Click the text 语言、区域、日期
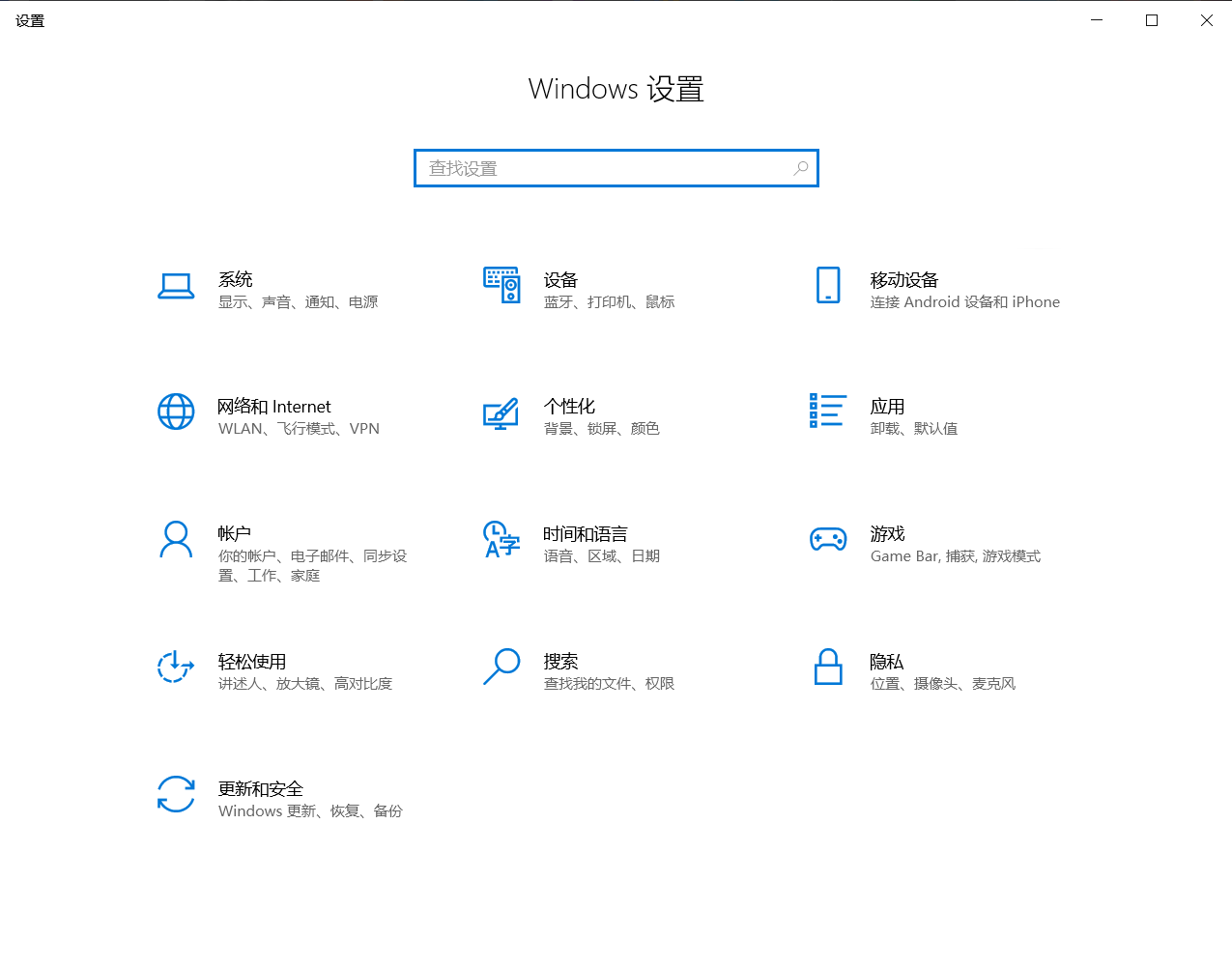The image size is (1232, 966). 602,556
